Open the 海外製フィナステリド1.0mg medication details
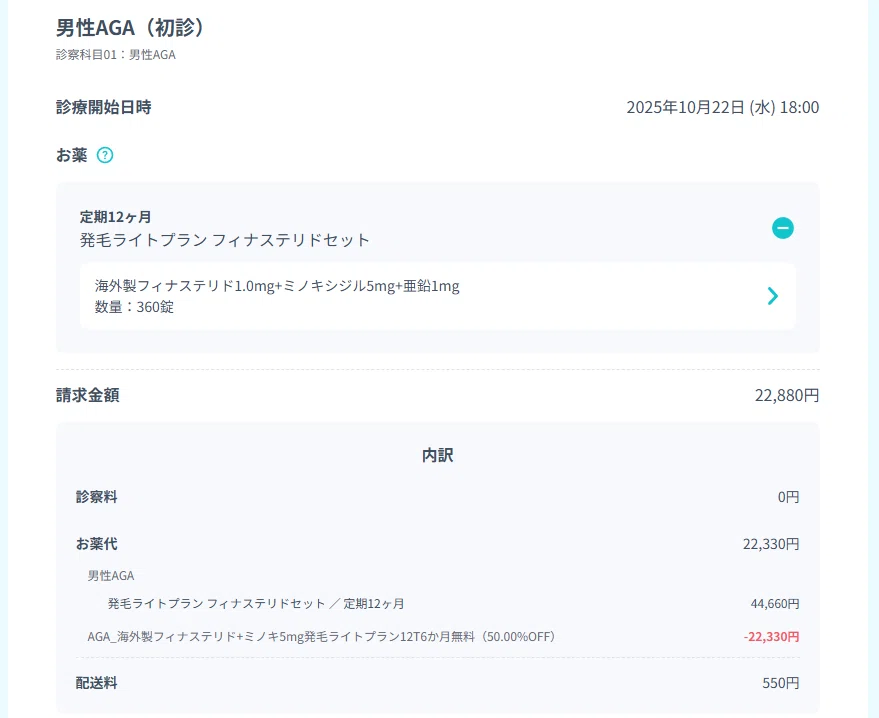Image resolution: width=879 pixels, height=718 pixels. [438, 296]
